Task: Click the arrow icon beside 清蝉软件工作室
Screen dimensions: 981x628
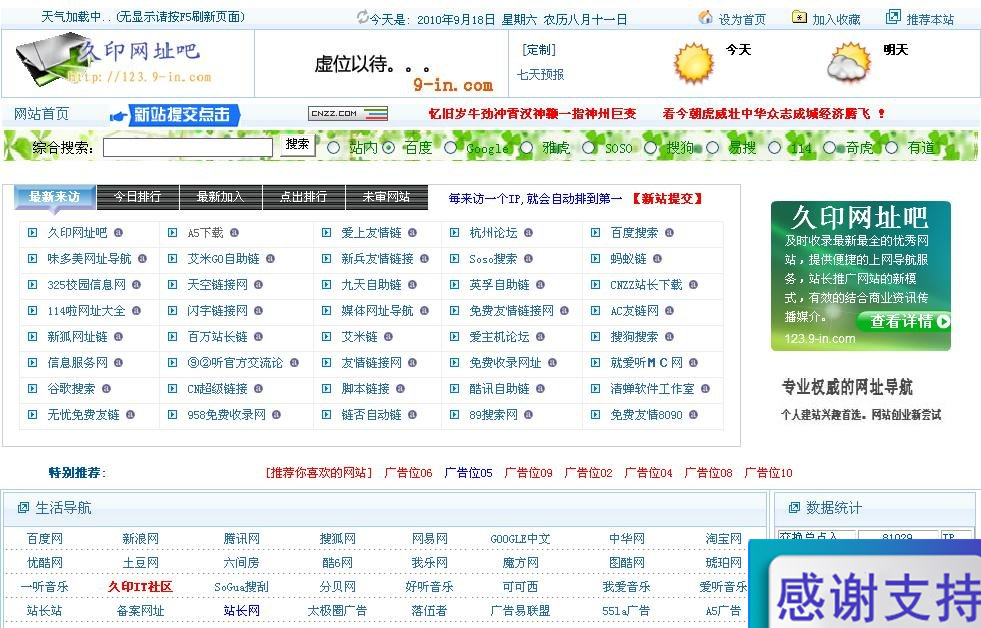Action: coord(596,388)
